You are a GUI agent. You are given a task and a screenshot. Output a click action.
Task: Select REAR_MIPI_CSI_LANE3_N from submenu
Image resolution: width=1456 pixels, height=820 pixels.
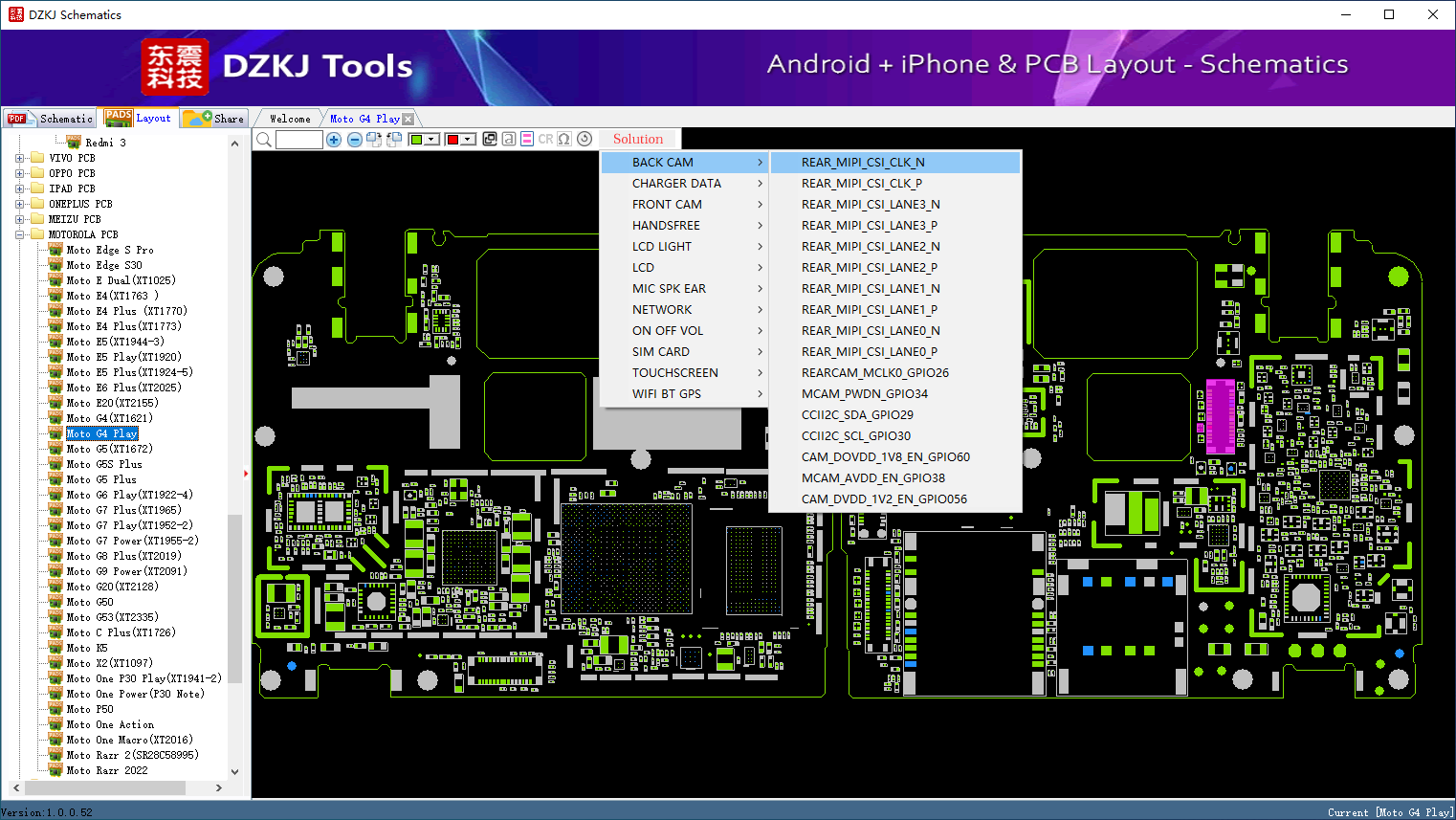pos(871,205)
